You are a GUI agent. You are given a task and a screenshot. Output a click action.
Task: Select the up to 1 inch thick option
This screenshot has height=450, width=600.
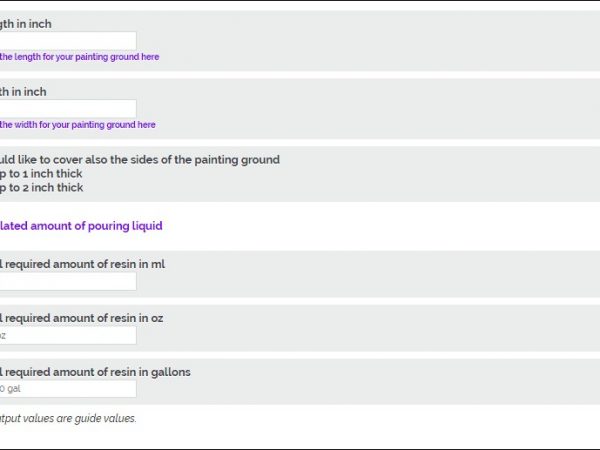point(42,174)
